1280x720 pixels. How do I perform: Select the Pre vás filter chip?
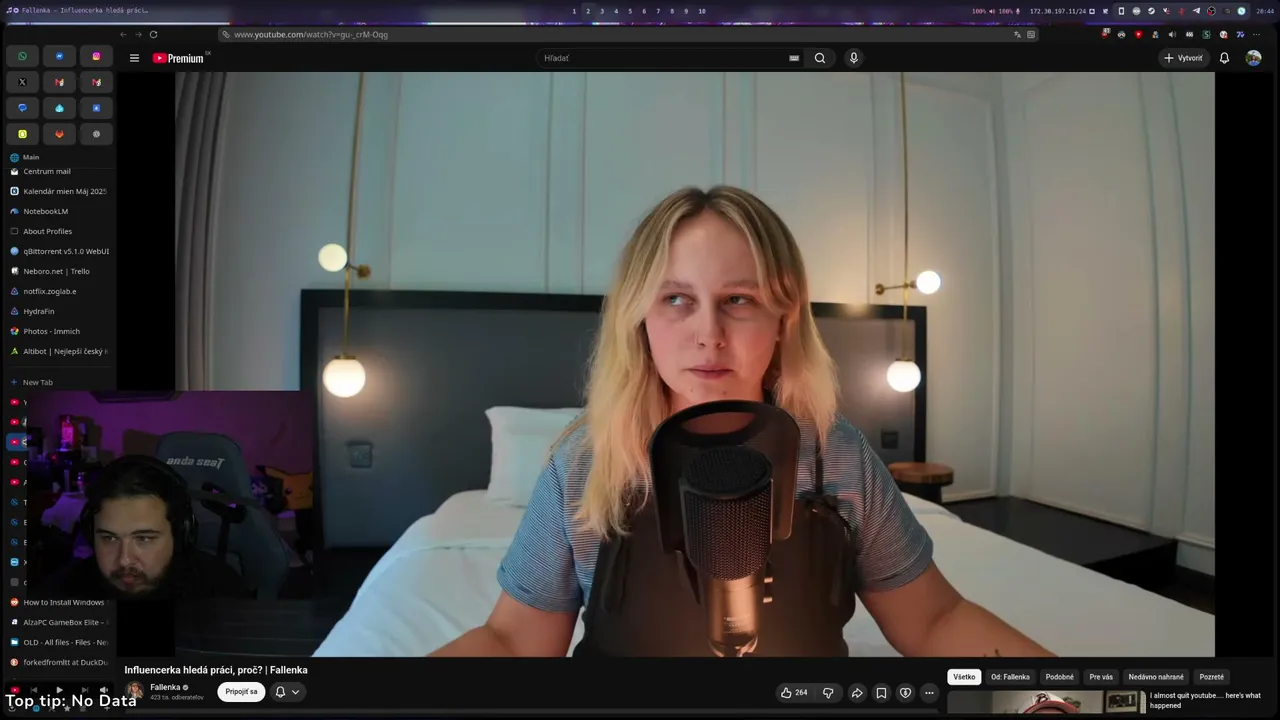[x=1101, y=677]
